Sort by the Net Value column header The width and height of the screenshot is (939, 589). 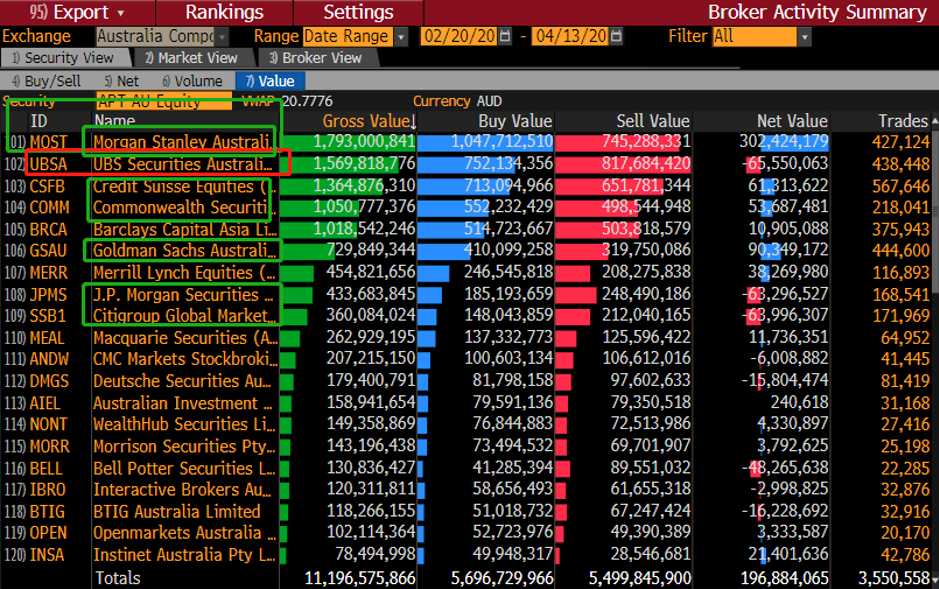(x=792, y=122)
